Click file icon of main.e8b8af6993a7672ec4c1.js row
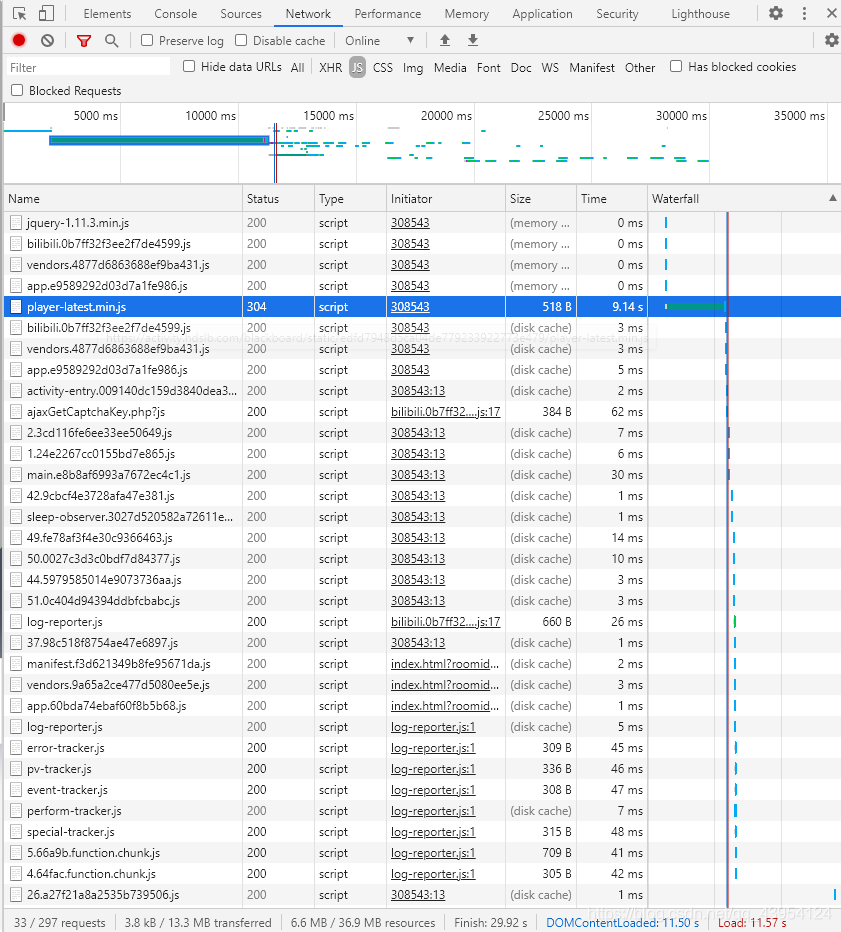Image resolution: width=841 pixels, height=932 pixels. pos(16,475)
